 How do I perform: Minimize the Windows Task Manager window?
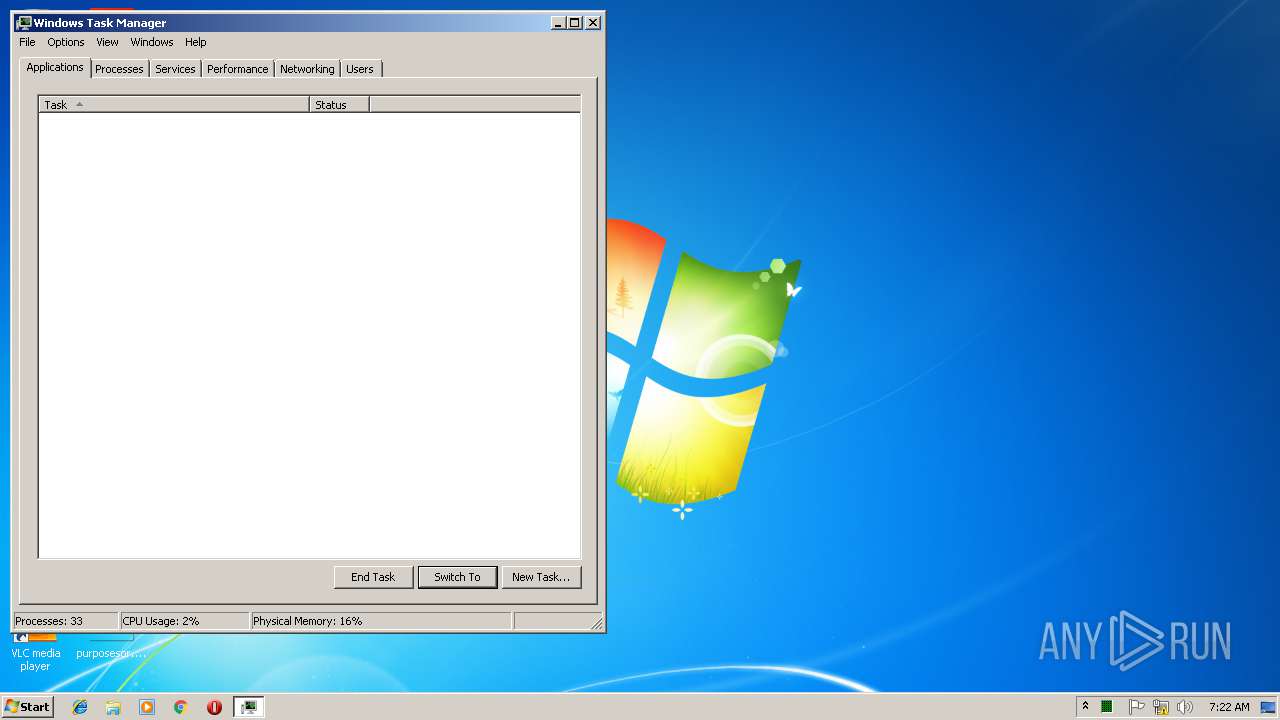[x=557, y=22]
